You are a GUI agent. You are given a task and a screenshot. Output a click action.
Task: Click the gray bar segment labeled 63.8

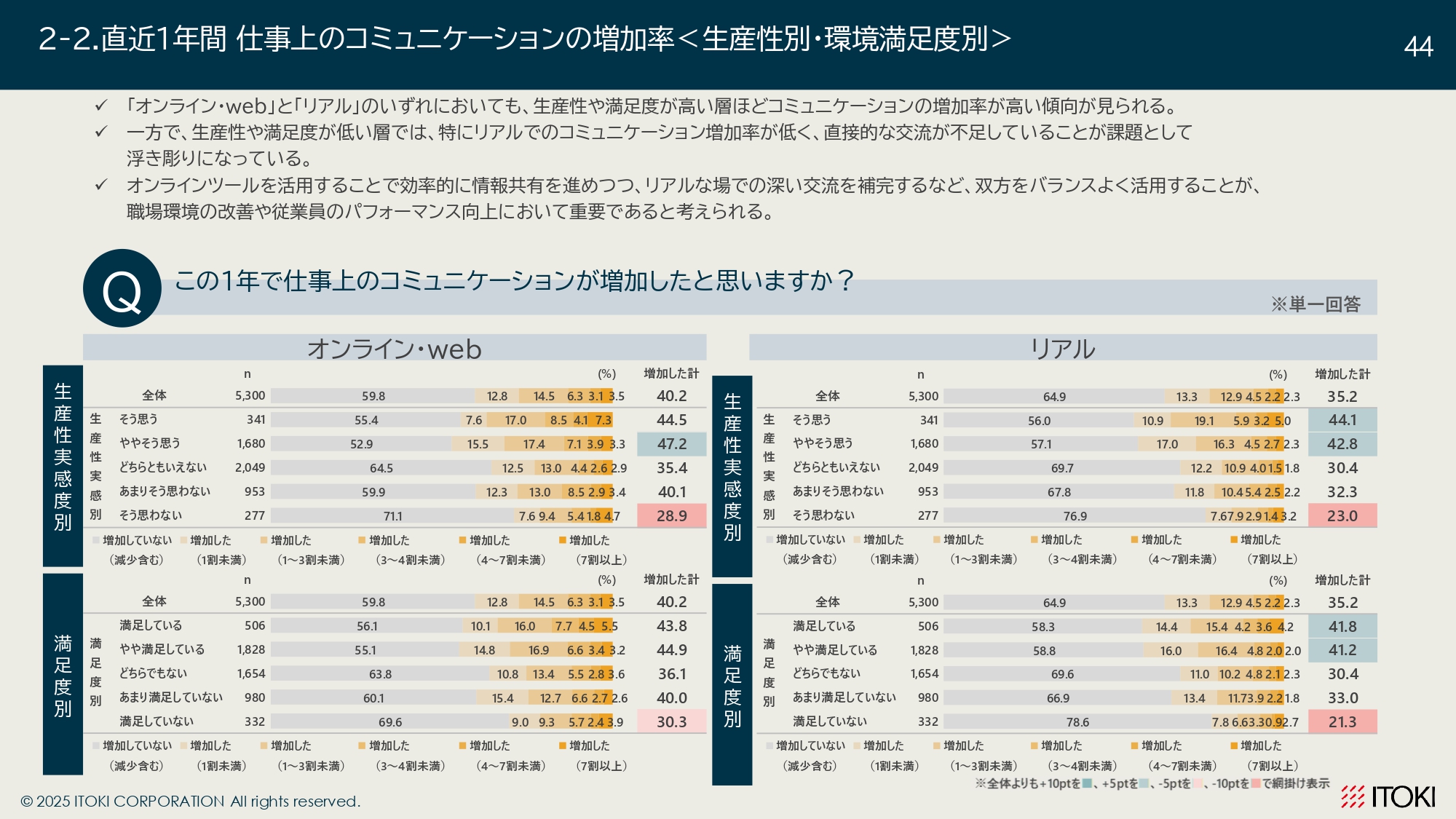point(380,673)
